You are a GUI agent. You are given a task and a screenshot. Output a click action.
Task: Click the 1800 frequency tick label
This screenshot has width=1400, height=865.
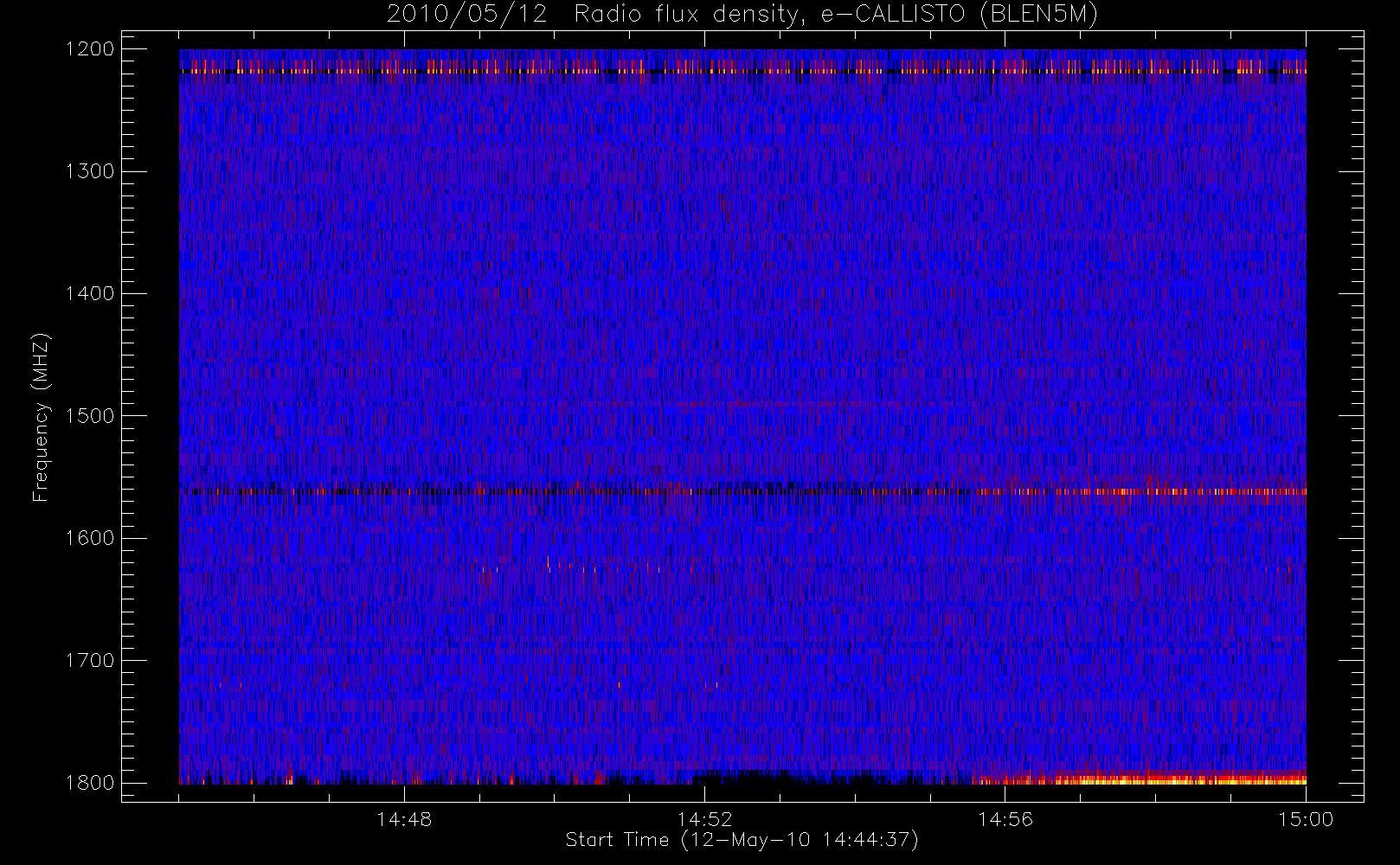pyautogui.click(x=91, y=782)
